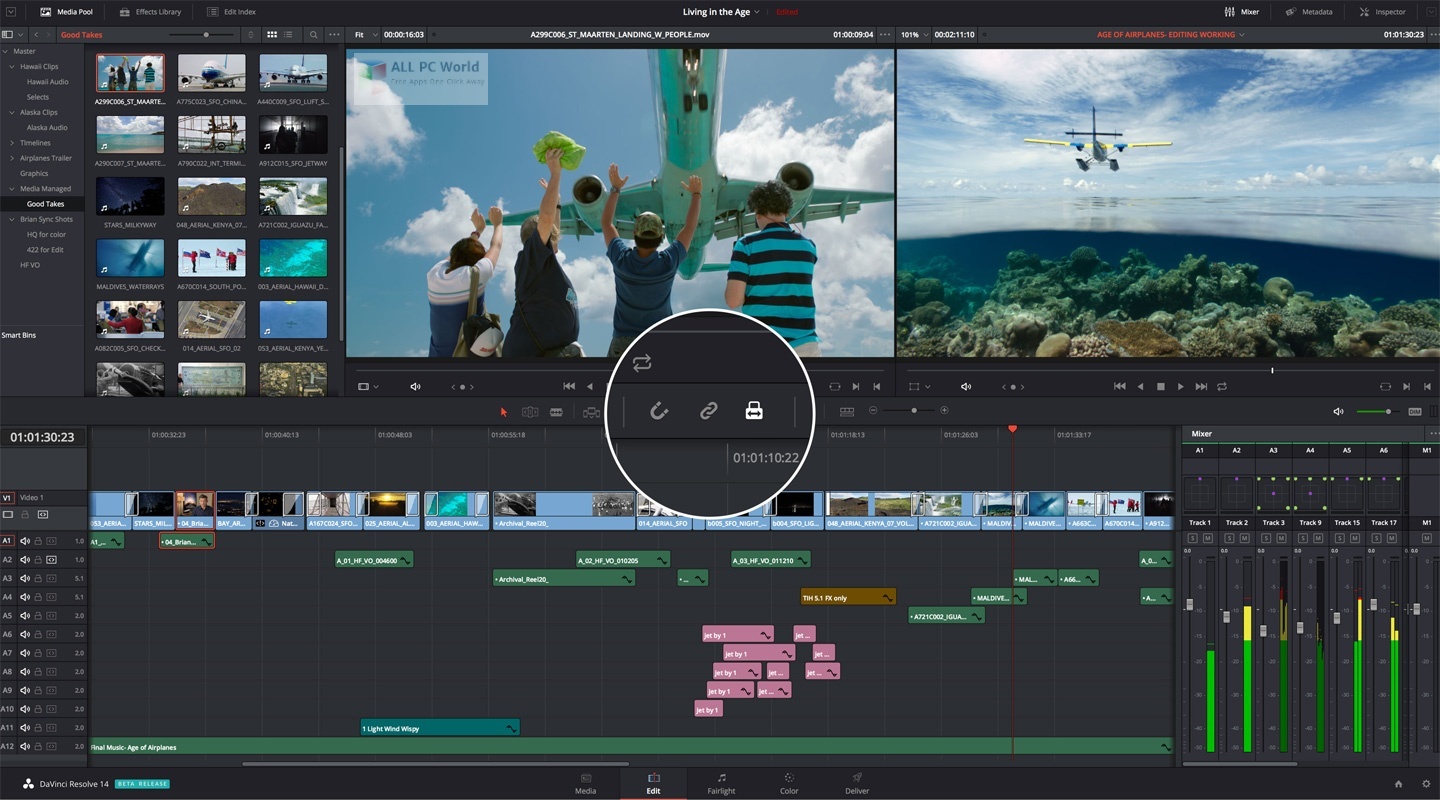Image resolution: width=1440 pixels, height=800 pixels.
Task: Click the timeline viewer speaker volume icon
Action: [966, 386]
